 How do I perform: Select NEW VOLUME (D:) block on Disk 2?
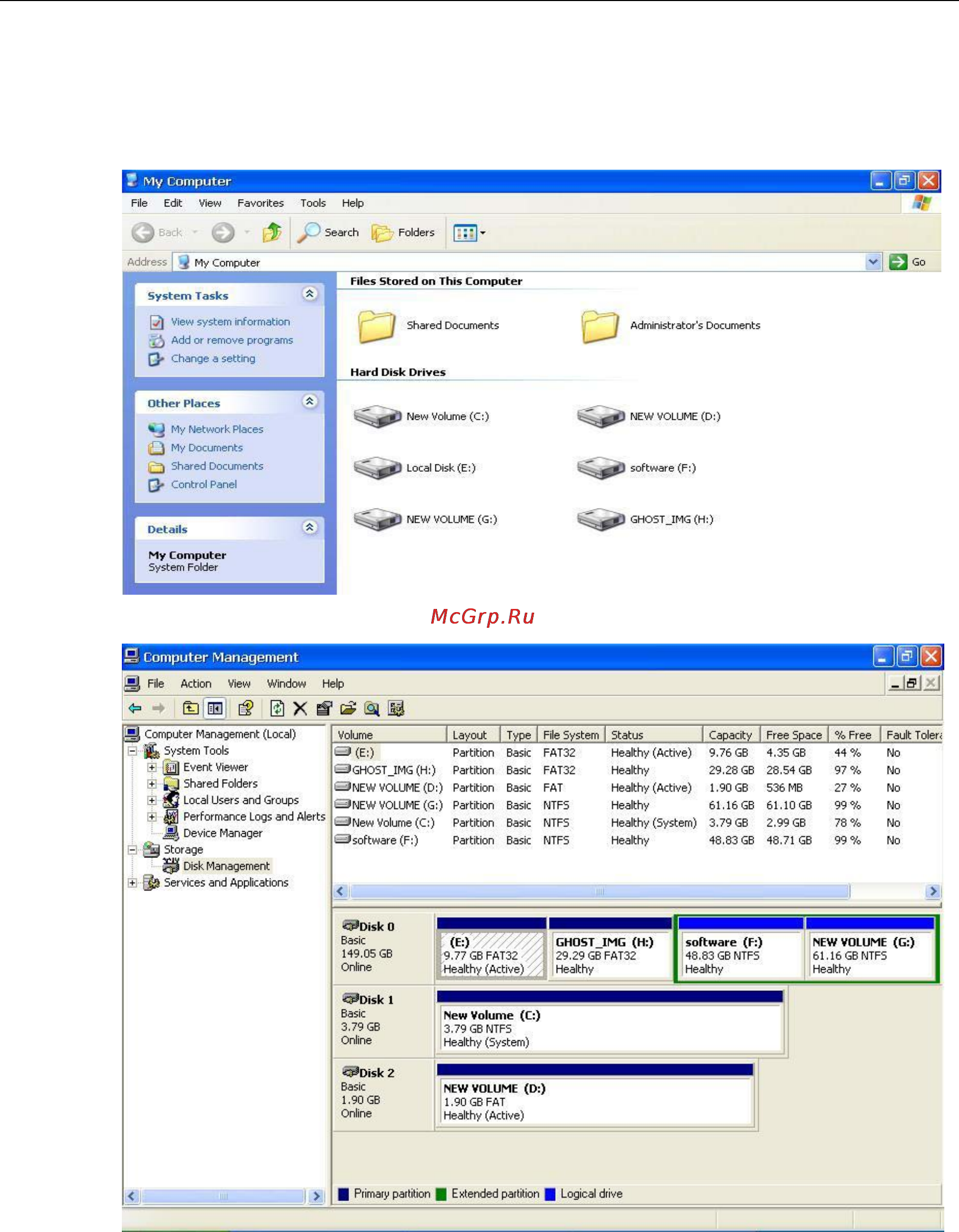tap(595, 1095)
